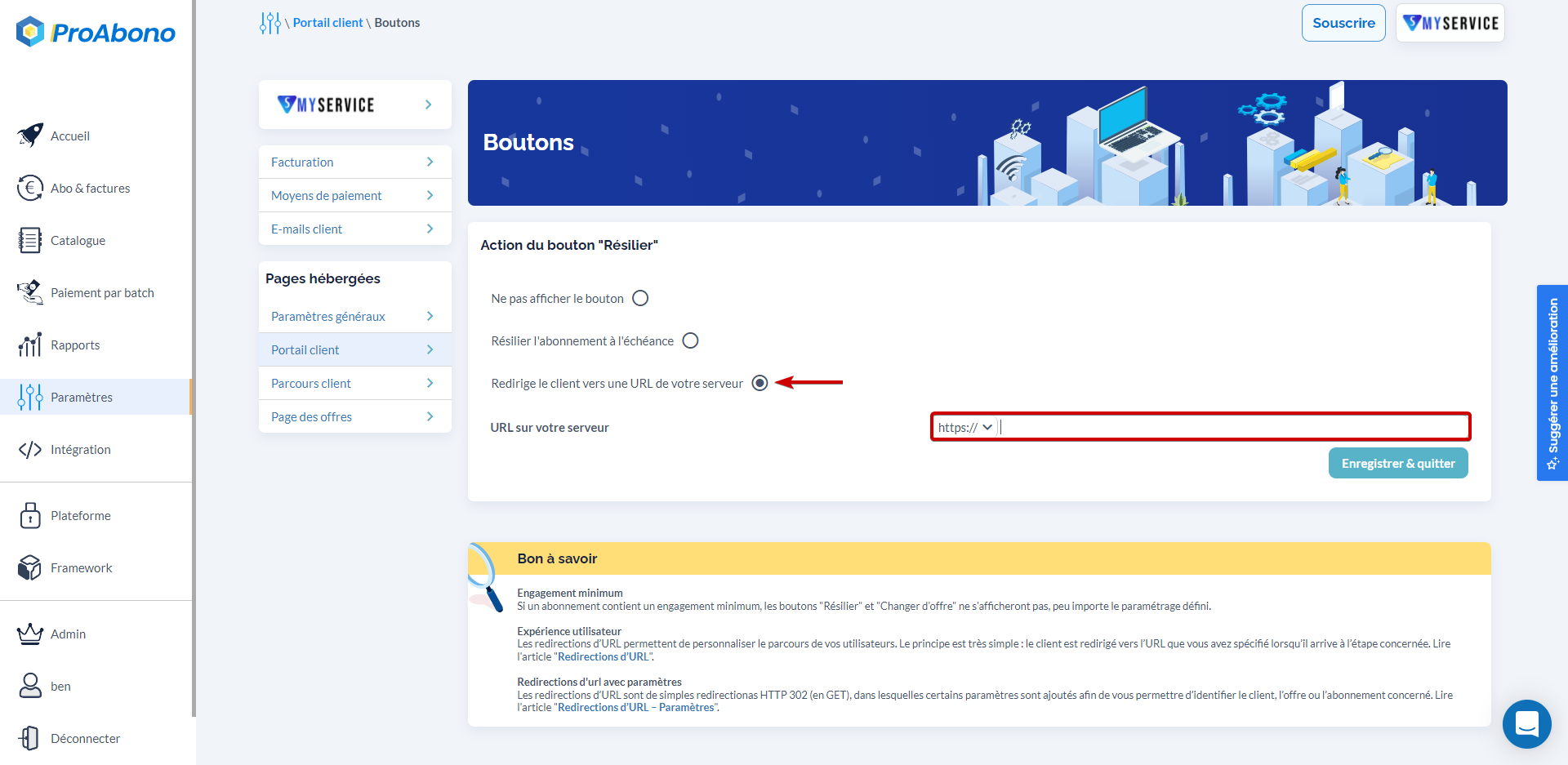The width and height of the screenshot is (1568, 765).
Task: Click the Paramètres sliders icon in sidebar
Action: pos(30,397)
